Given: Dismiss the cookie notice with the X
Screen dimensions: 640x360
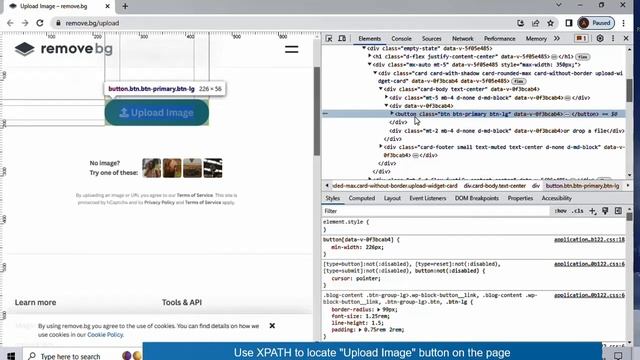Looking at the screenshot, I should tap(272, 326).
